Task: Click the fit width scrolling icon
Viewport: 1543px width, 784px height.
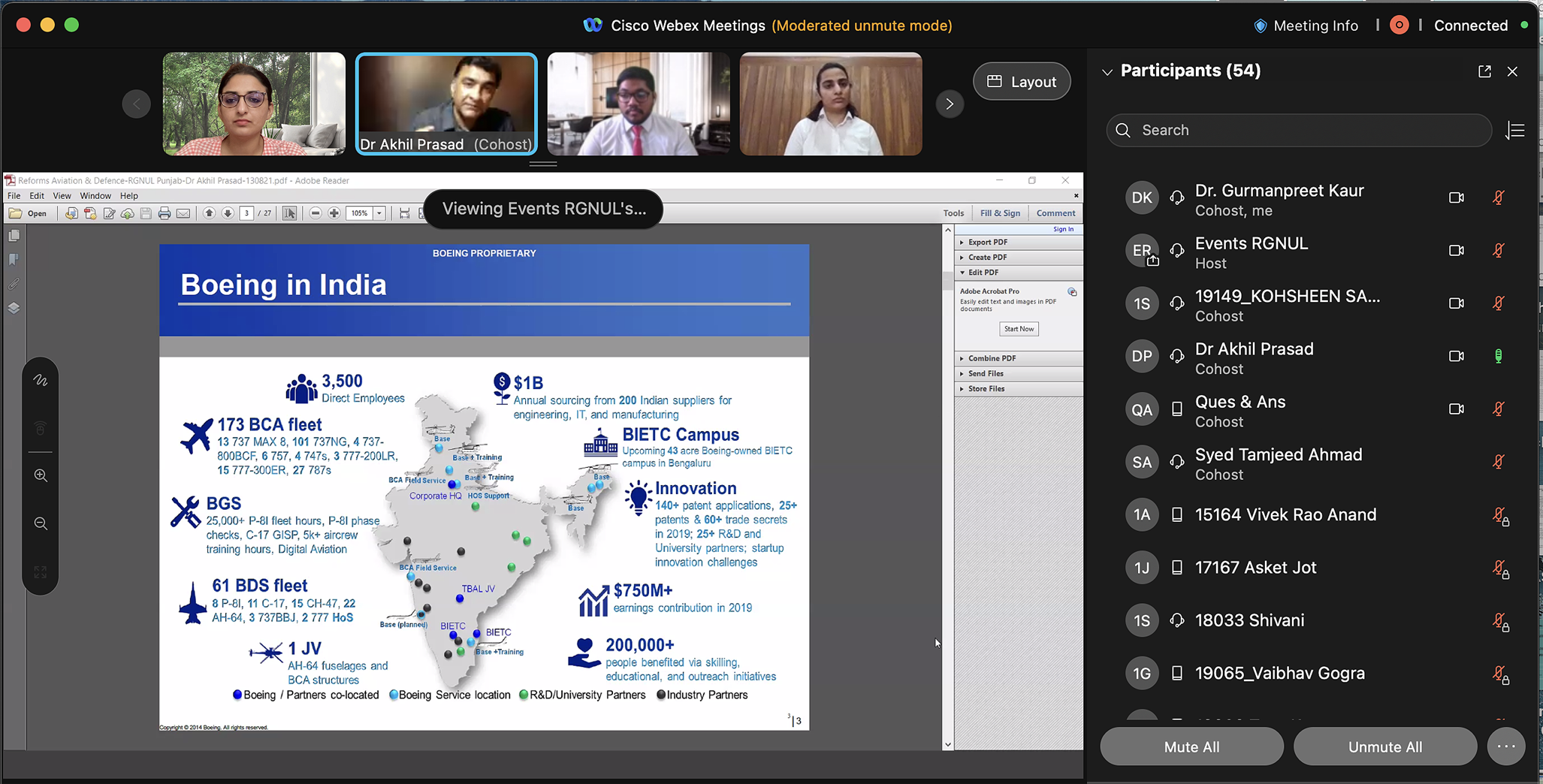Action: click(x=404, y=213)
